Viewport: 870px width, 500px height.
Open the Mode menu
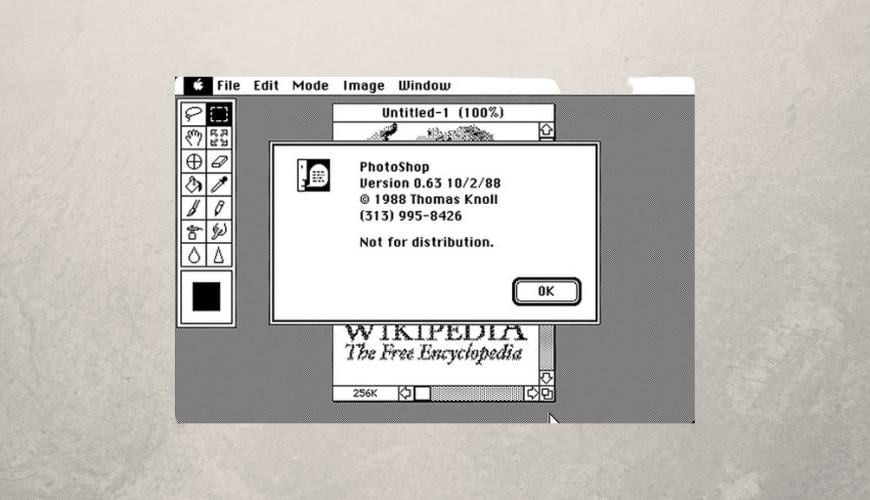pyautogui.click(x=310, y=85)
